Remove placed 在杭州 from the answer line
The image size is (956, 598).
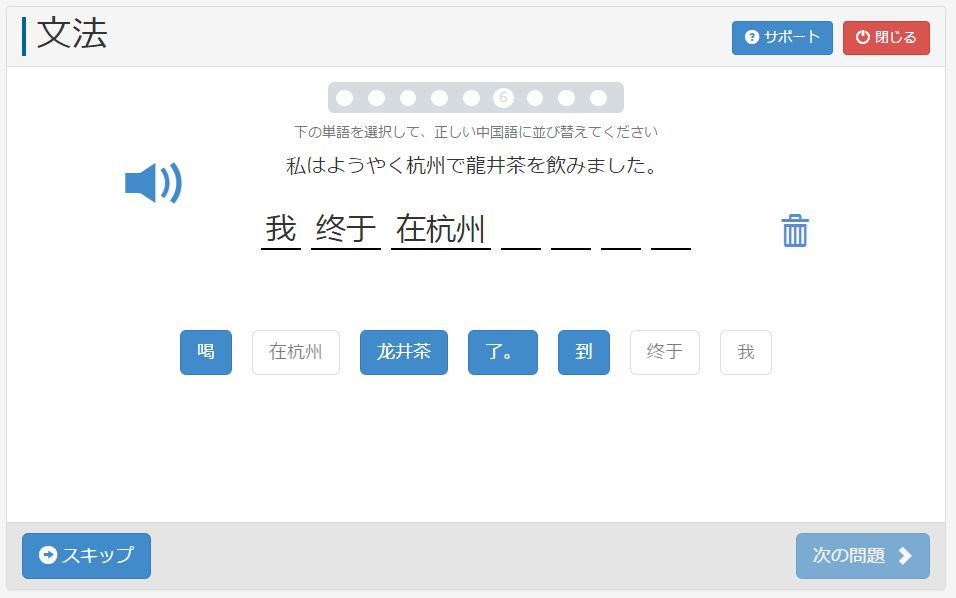click(441, 230)
